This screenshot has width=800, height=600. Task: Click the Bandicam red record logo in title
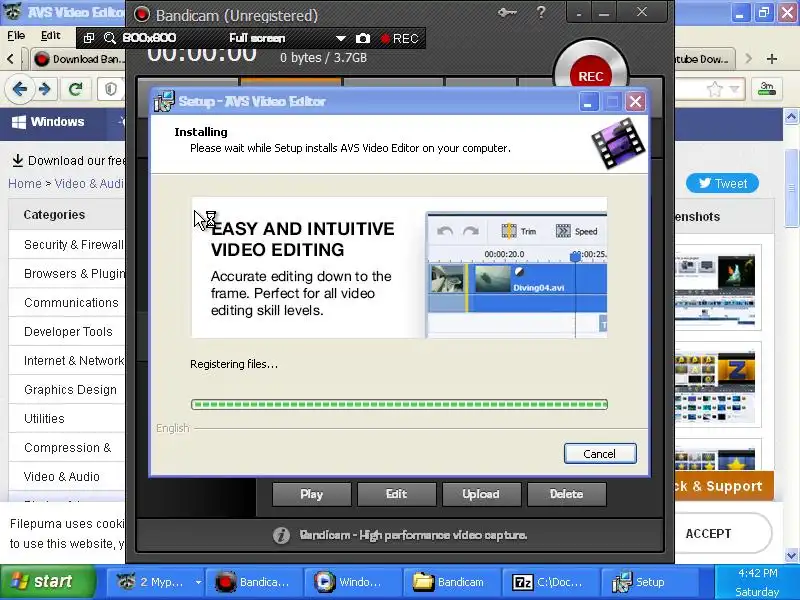pyautogui.click(x=141, y=15)
